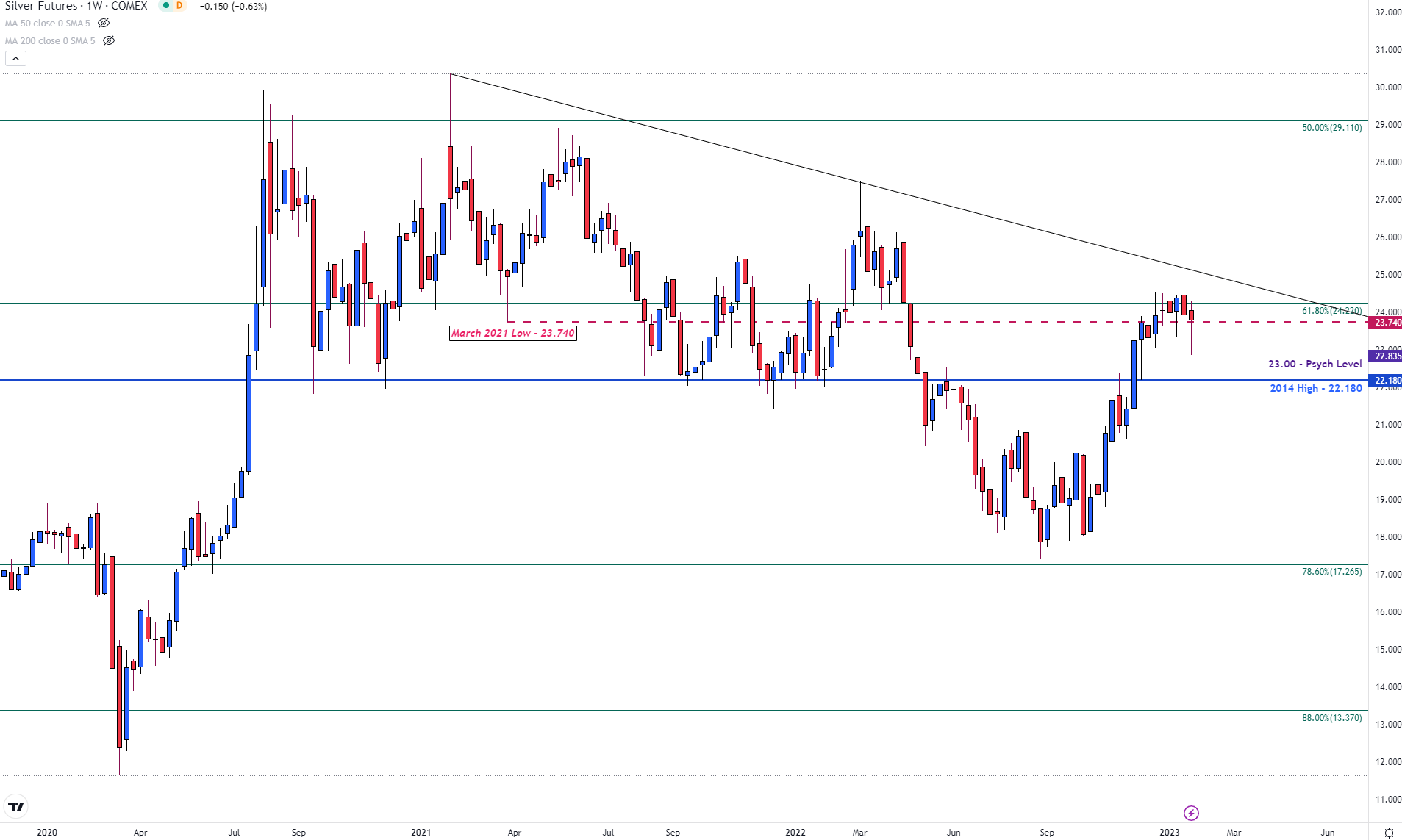The height and width of the screenshot is (840, 1402).
Task: Collapse the indicator legend with the chevron
Action: 15,59
